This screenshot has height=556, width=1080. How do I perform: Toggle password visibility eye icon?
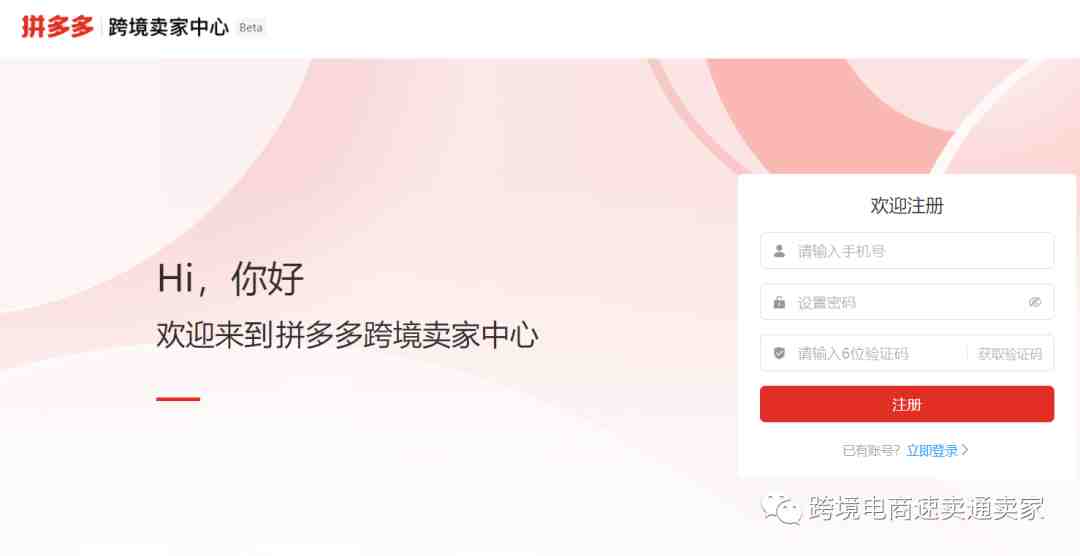point(1035,302)
